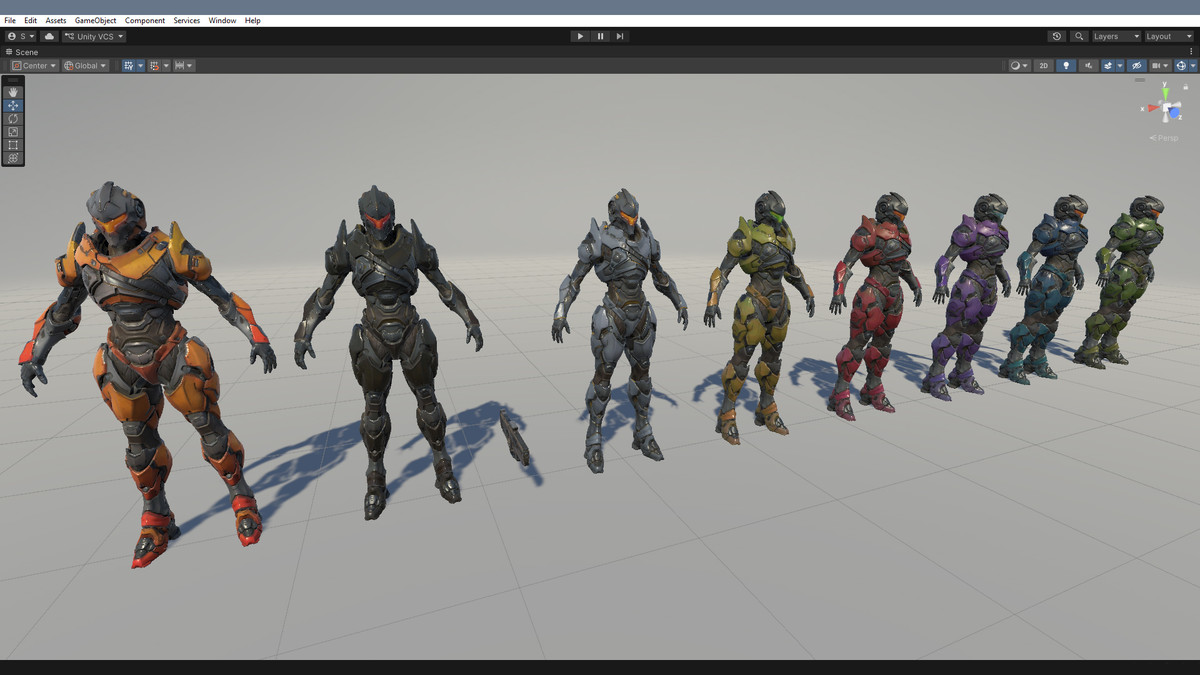The height and width of the screenshot is (675, 1200).
Task: Start Play mode
Action: (580, 36)
